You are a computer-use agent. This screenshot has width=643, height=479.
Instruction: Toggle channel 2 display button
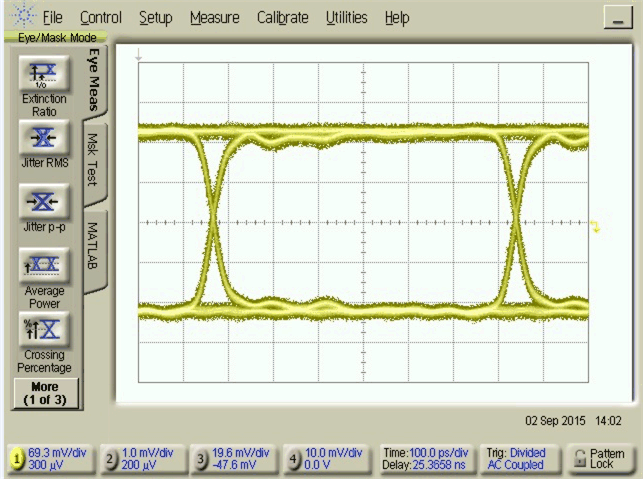[x=110, y=459]
